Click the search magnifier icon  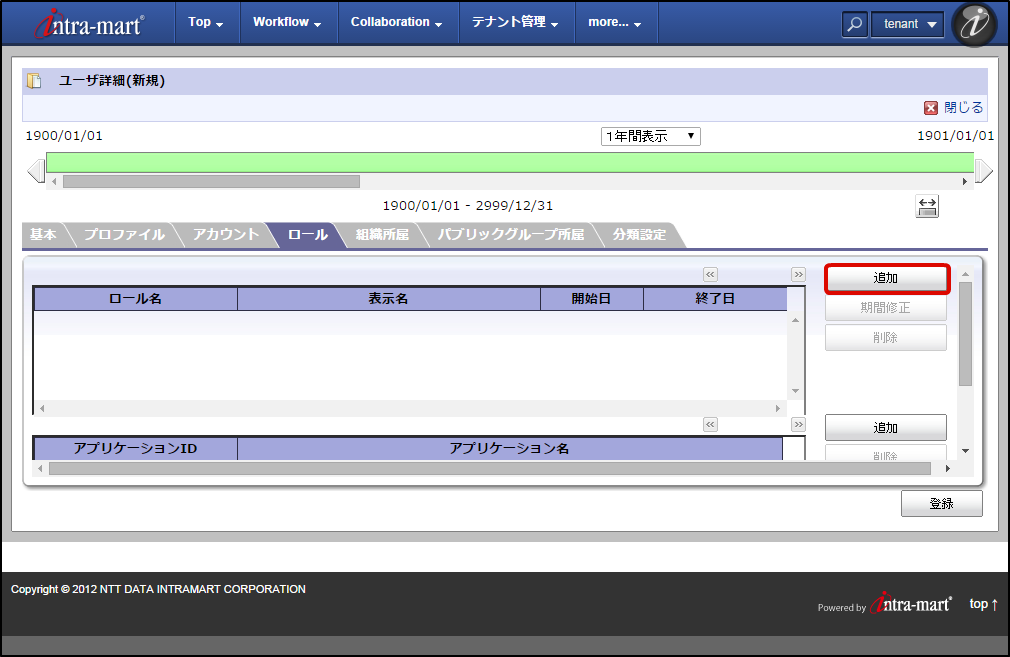pyautogui.click(x=854, y=25)
